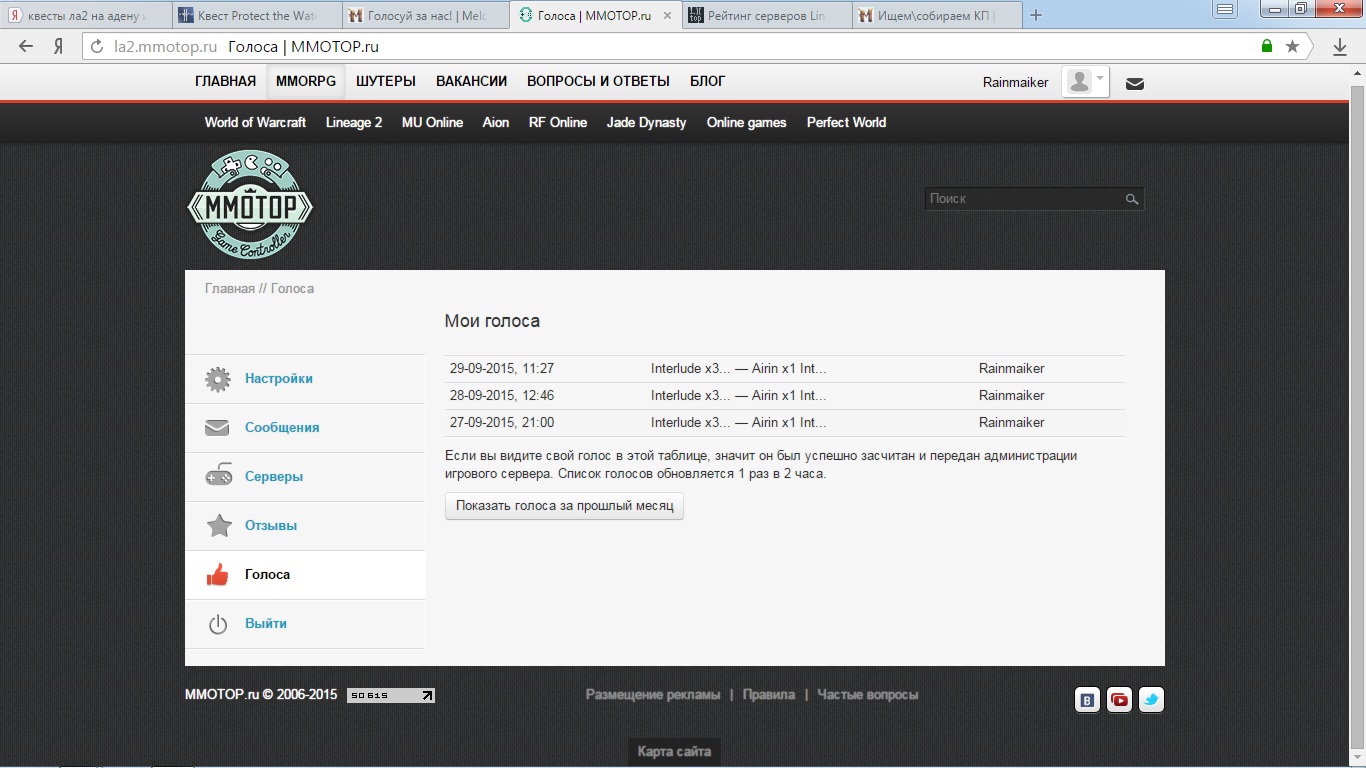Go to the Perfect World section

point(847,122)
